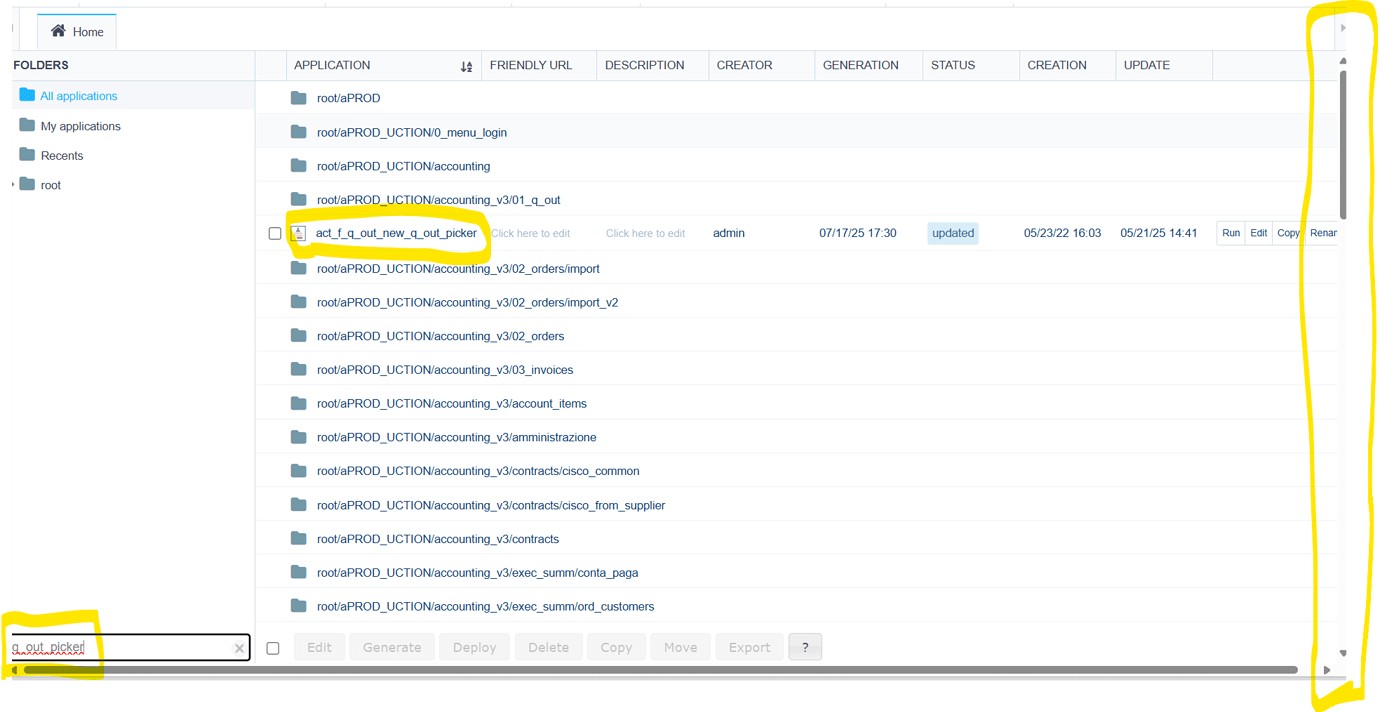The image size is (1380, 712).
Task: Click the Deploy button
Action: click(474, 646)
